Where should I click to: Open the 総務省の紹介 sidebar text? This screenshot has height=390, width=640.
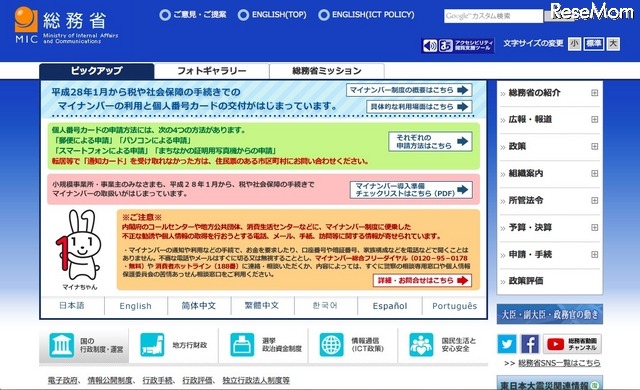click(534, 93)
